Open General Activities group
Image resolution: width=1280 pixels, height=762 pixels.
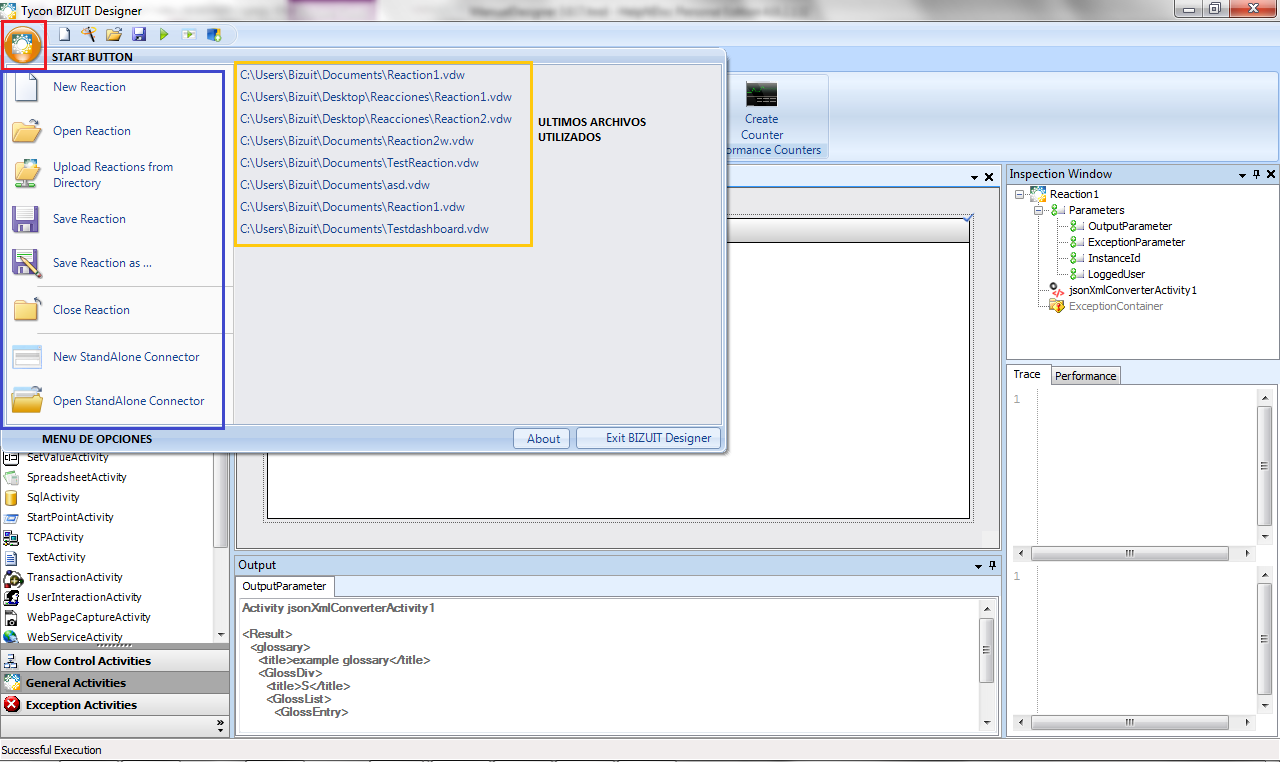click(x=114, y=683)
